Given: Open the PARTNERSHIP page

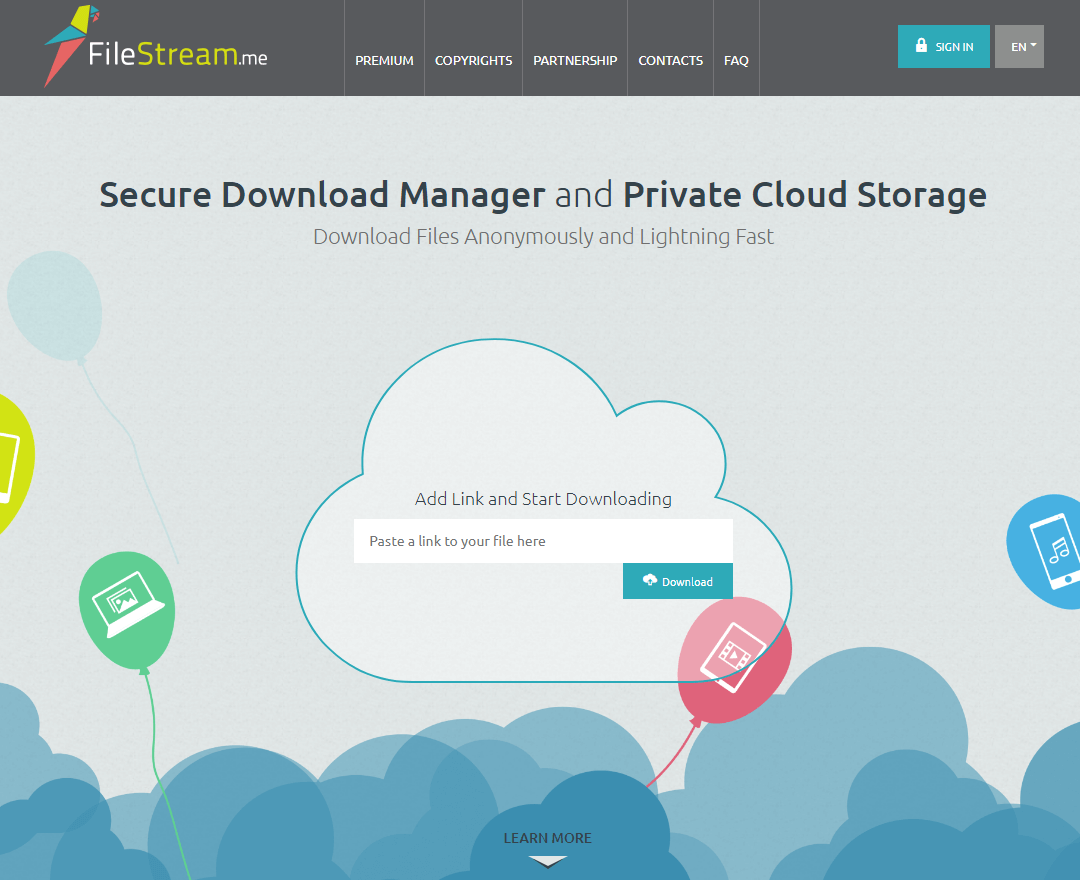Looking at the screenshot, I should [x=575, y=61].
